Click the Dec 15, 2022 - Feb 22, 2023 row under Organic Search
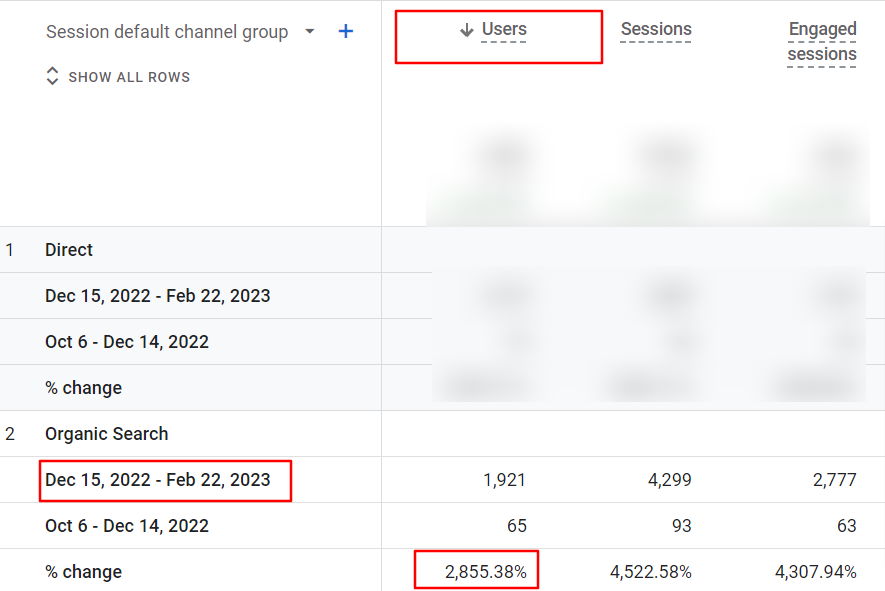 158,480
